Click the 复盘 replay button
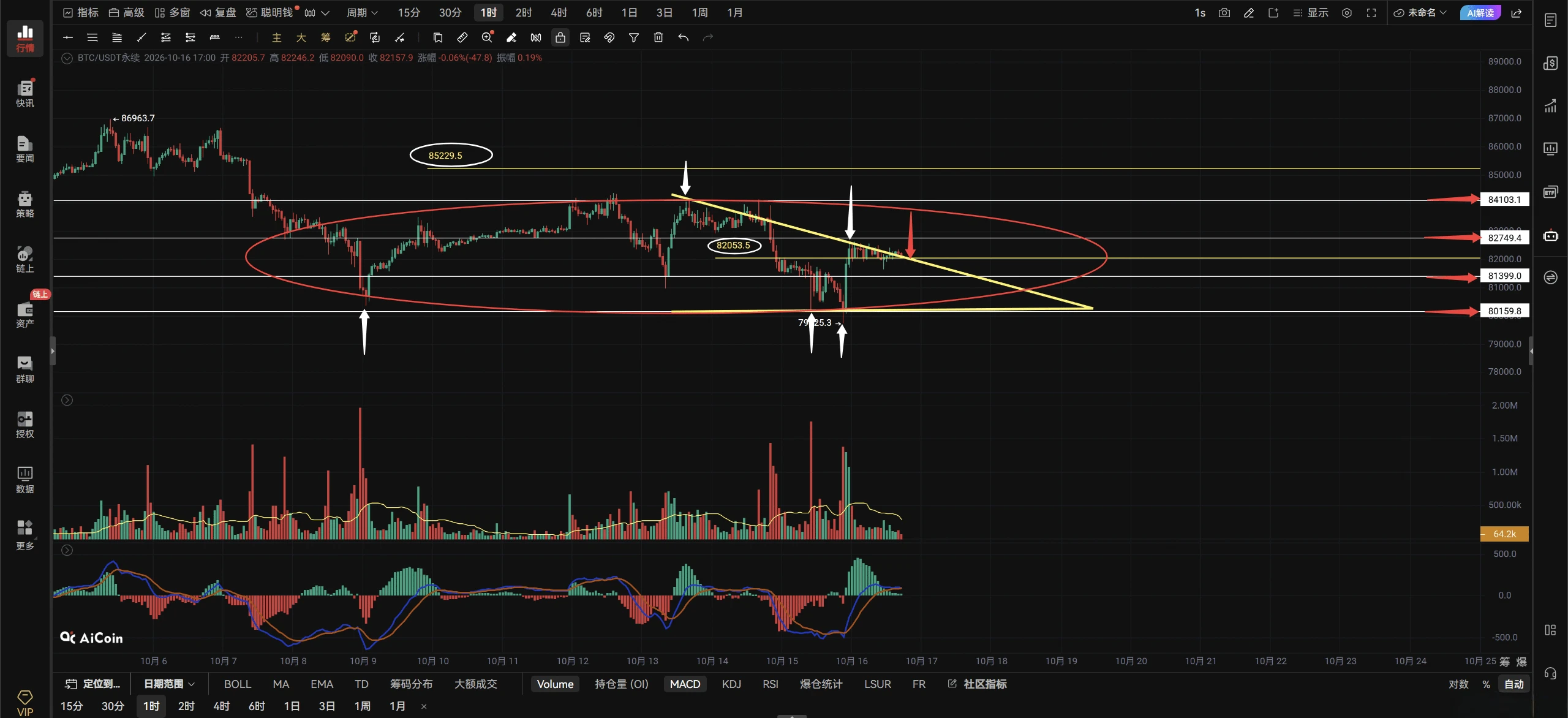Screen dimensions: 1568x718 point(218,12)
